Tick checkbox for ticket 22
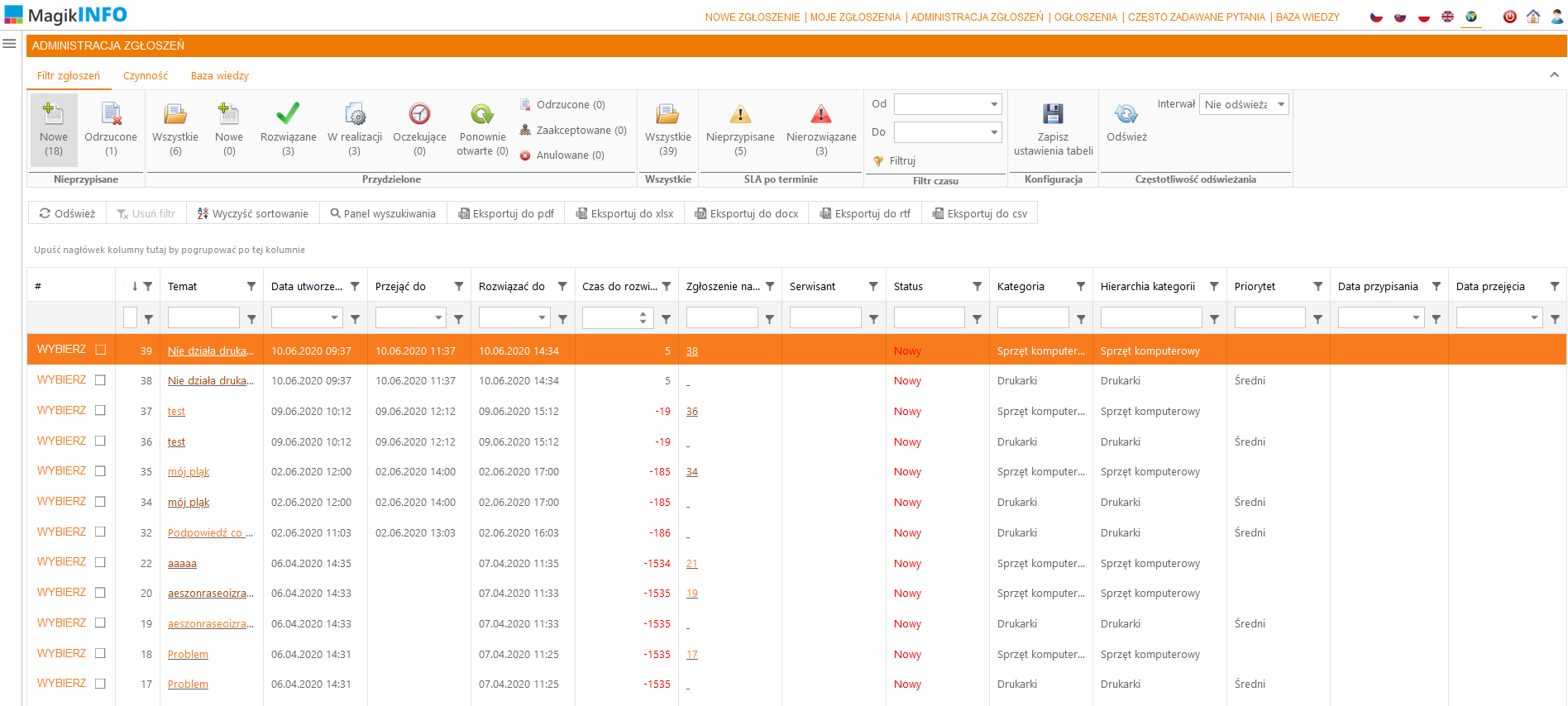This screenshot has width=1568, height=706. tap(101, 562)
